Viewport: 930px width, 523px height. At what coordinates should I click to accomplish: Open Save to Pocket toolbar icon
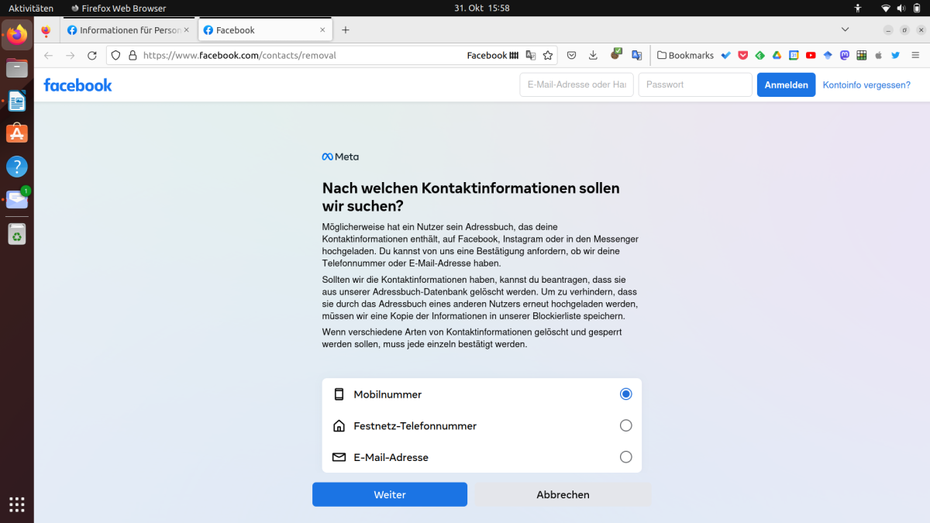coord(571,55)
